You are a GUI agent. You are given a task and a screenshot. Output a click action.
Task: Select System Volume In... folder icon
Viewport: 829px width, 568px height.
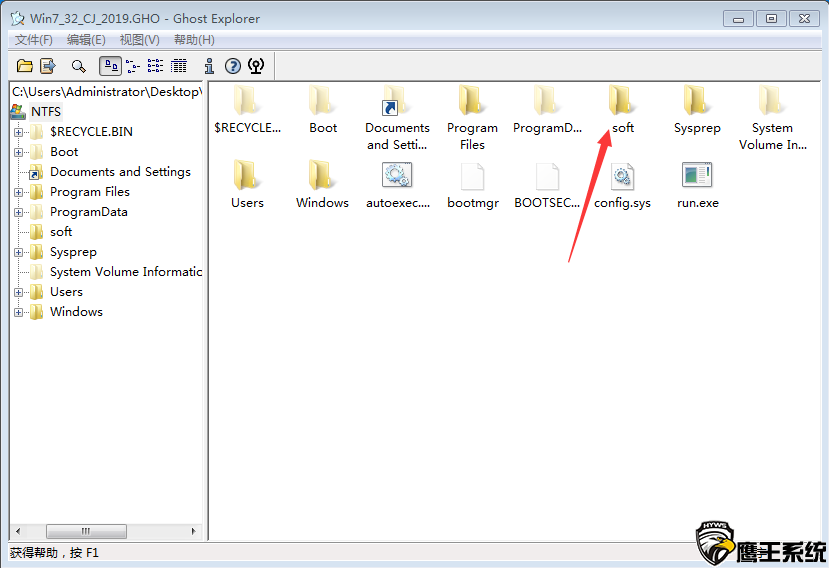pos(772,100)
